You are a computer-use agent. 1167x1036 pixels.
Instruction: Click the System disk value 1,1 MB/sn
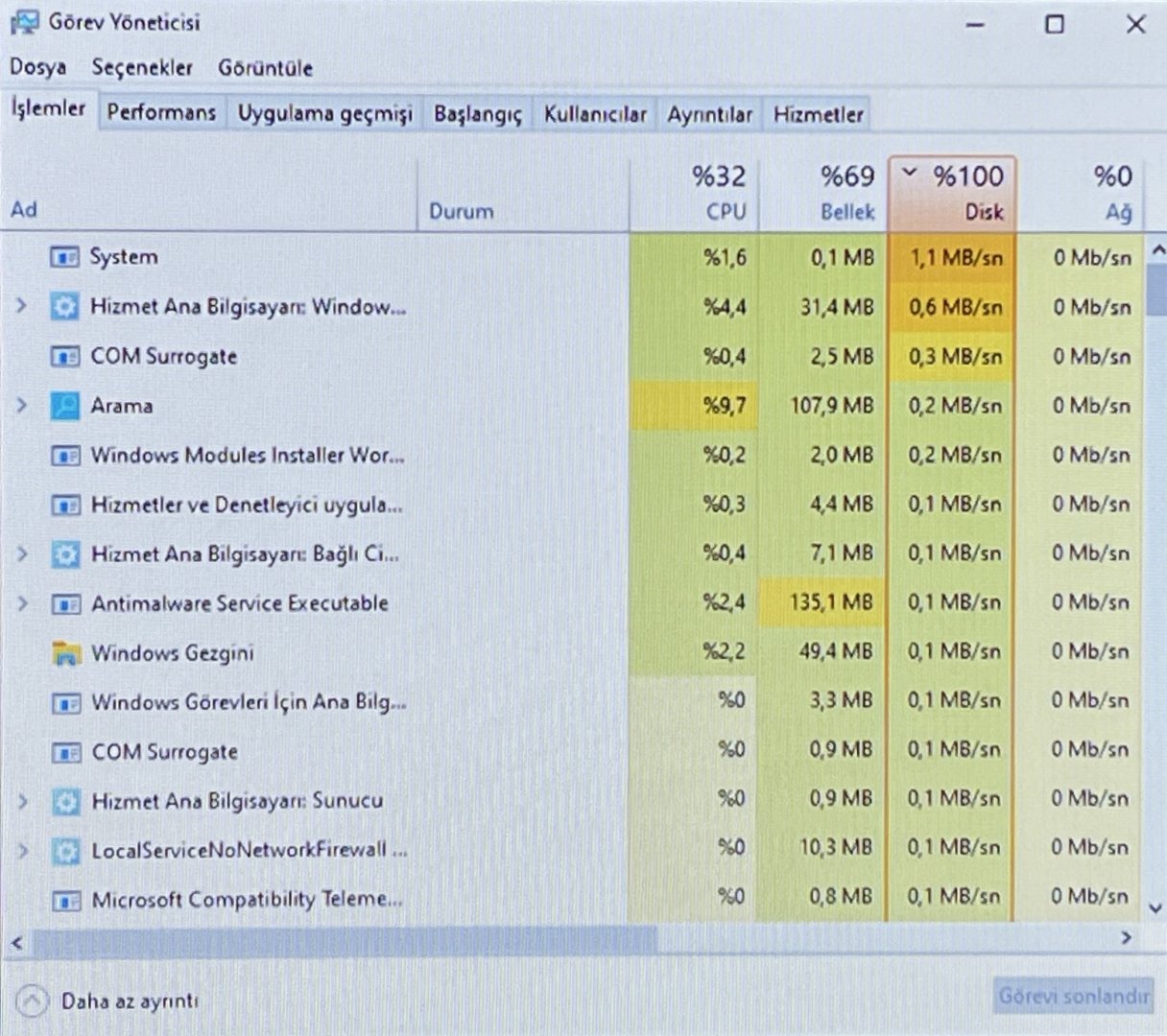coord(956,258)
